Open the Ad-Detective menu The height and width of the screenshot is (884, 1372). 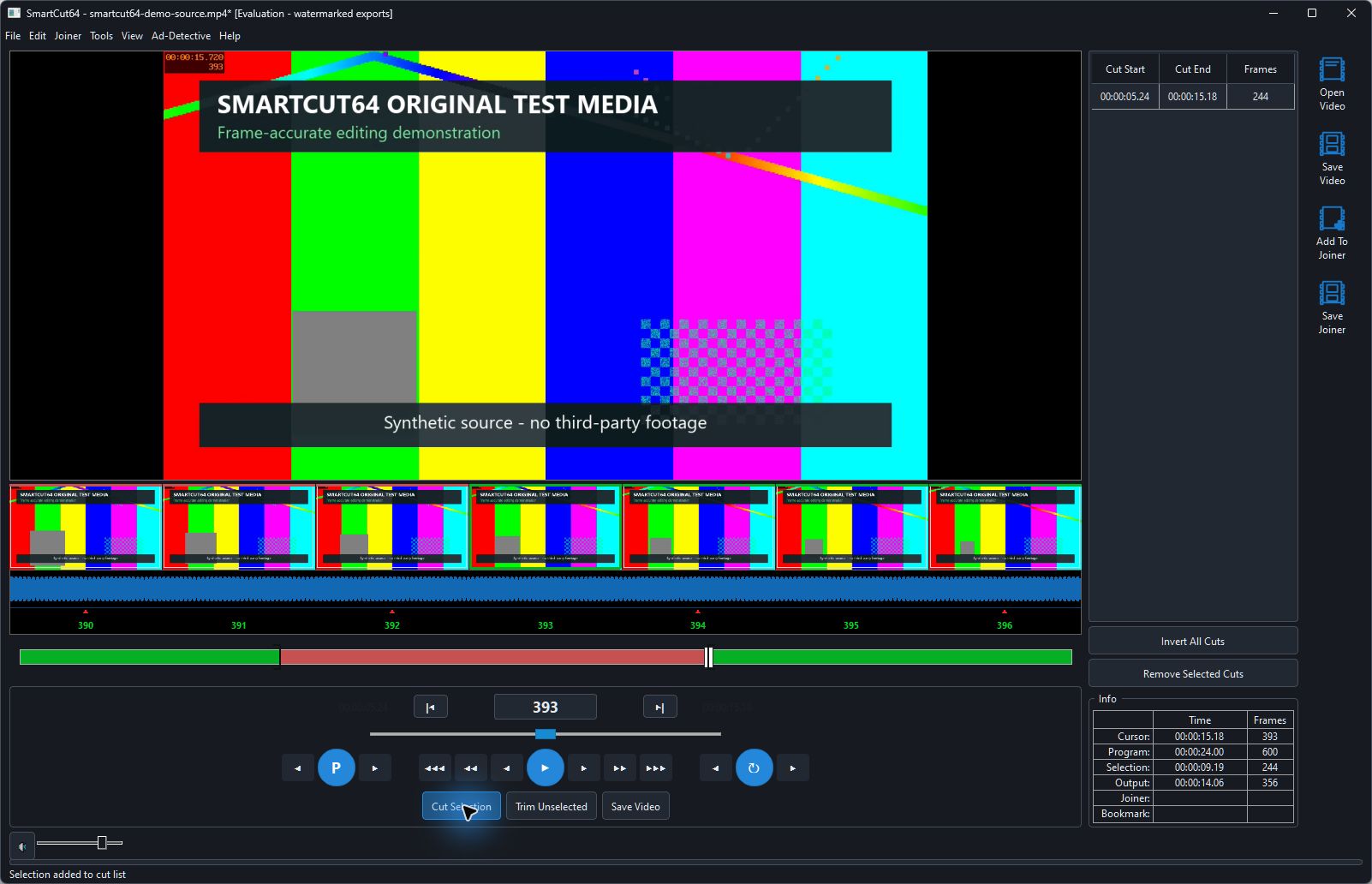[x=181, y=36]
